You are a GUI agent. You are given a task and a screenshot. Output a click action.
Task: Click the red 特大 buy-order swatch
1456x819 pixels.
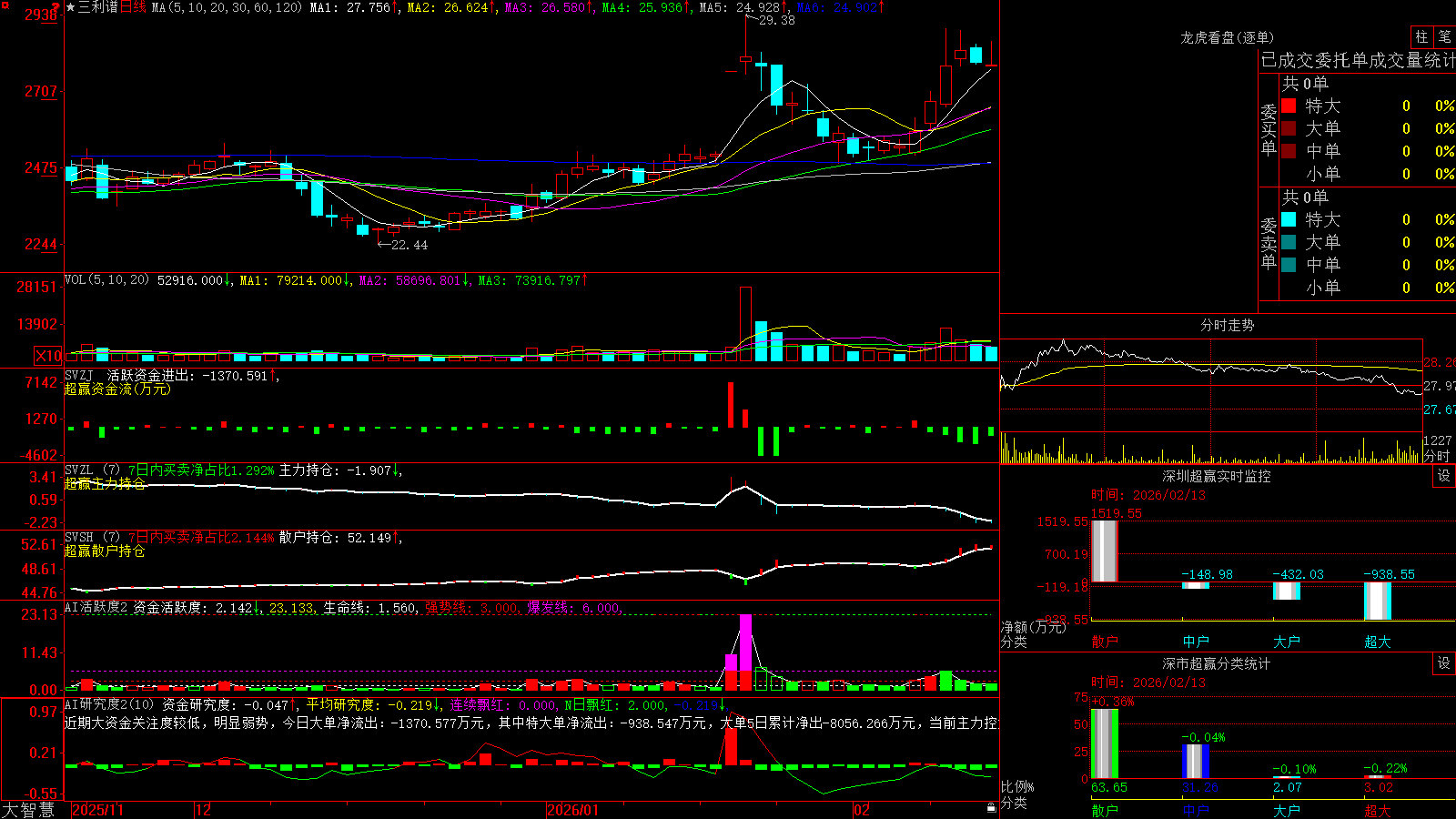(1289, 106)
